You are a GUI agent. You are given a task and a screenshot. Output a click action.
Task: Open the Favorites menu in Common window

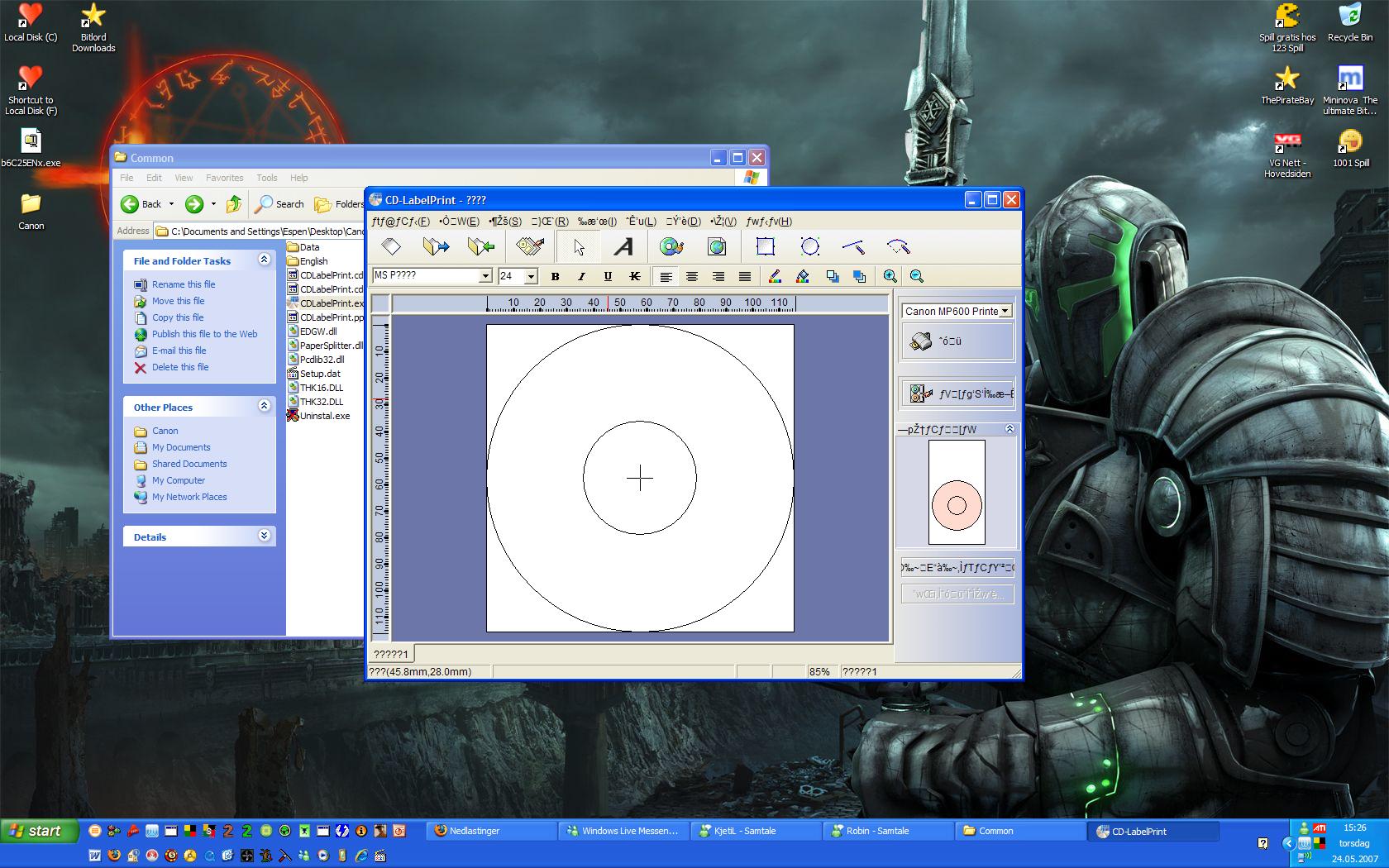coord(224,178)
